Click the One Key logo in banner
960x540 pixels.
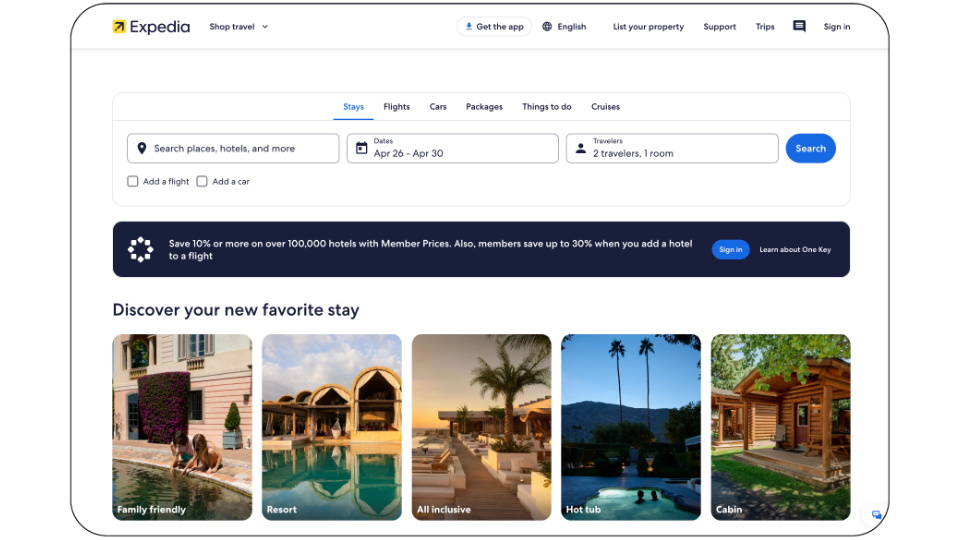(x=140, y=249)
